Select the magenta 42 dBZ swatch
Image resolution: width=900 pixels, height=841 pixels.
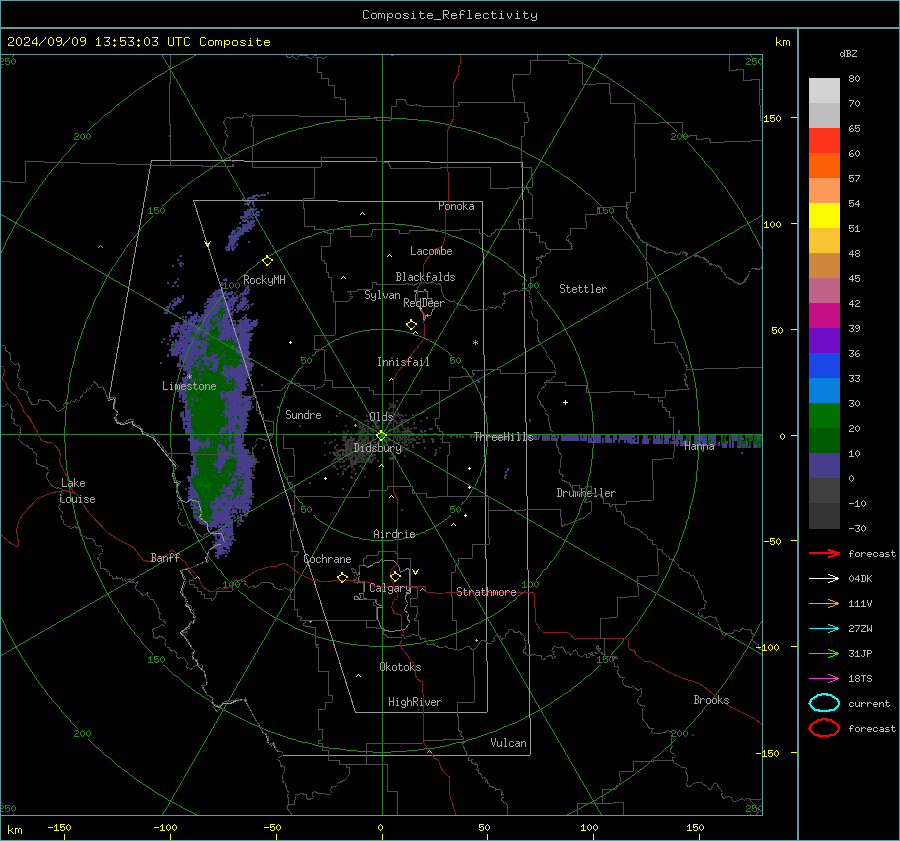[824, 315]
